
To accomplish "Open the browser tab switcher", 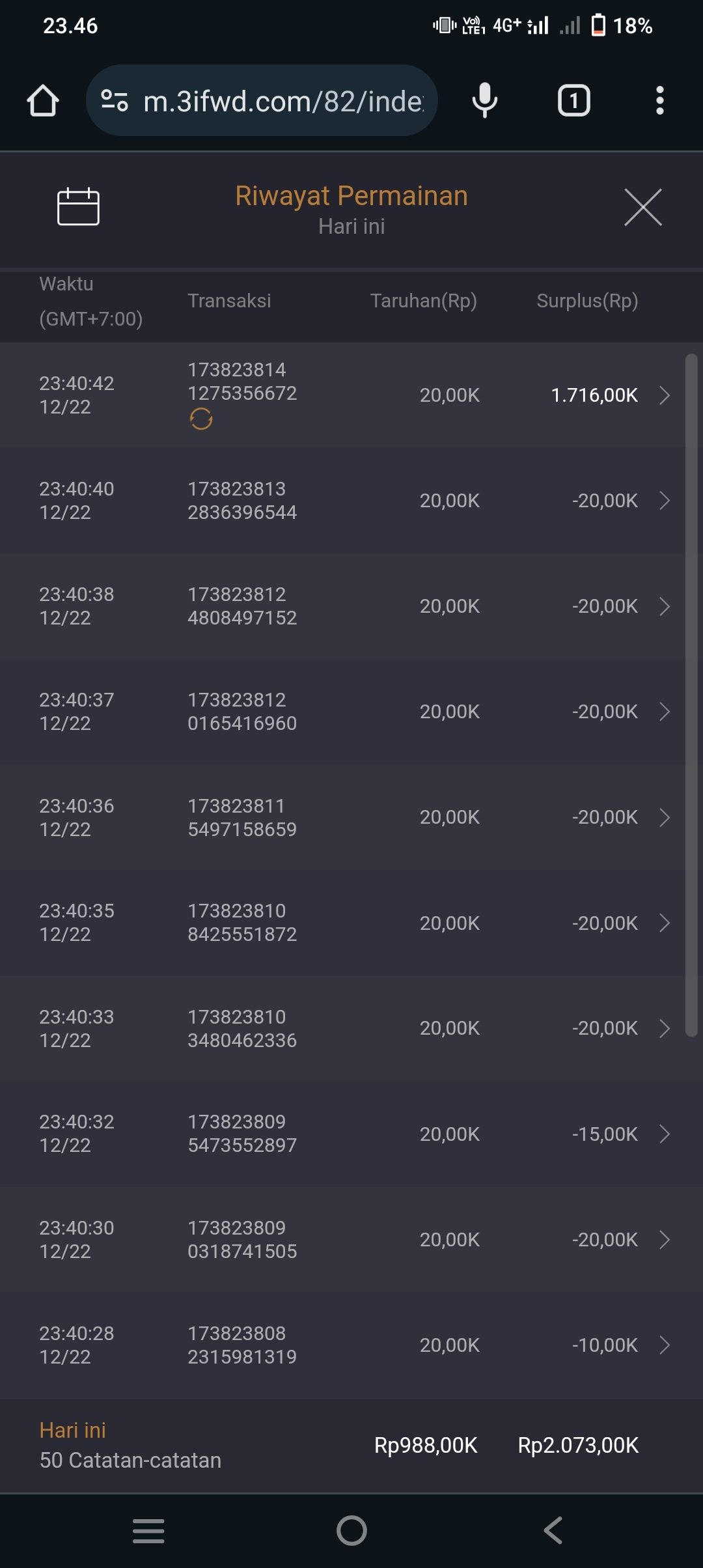I will (573, 101).
